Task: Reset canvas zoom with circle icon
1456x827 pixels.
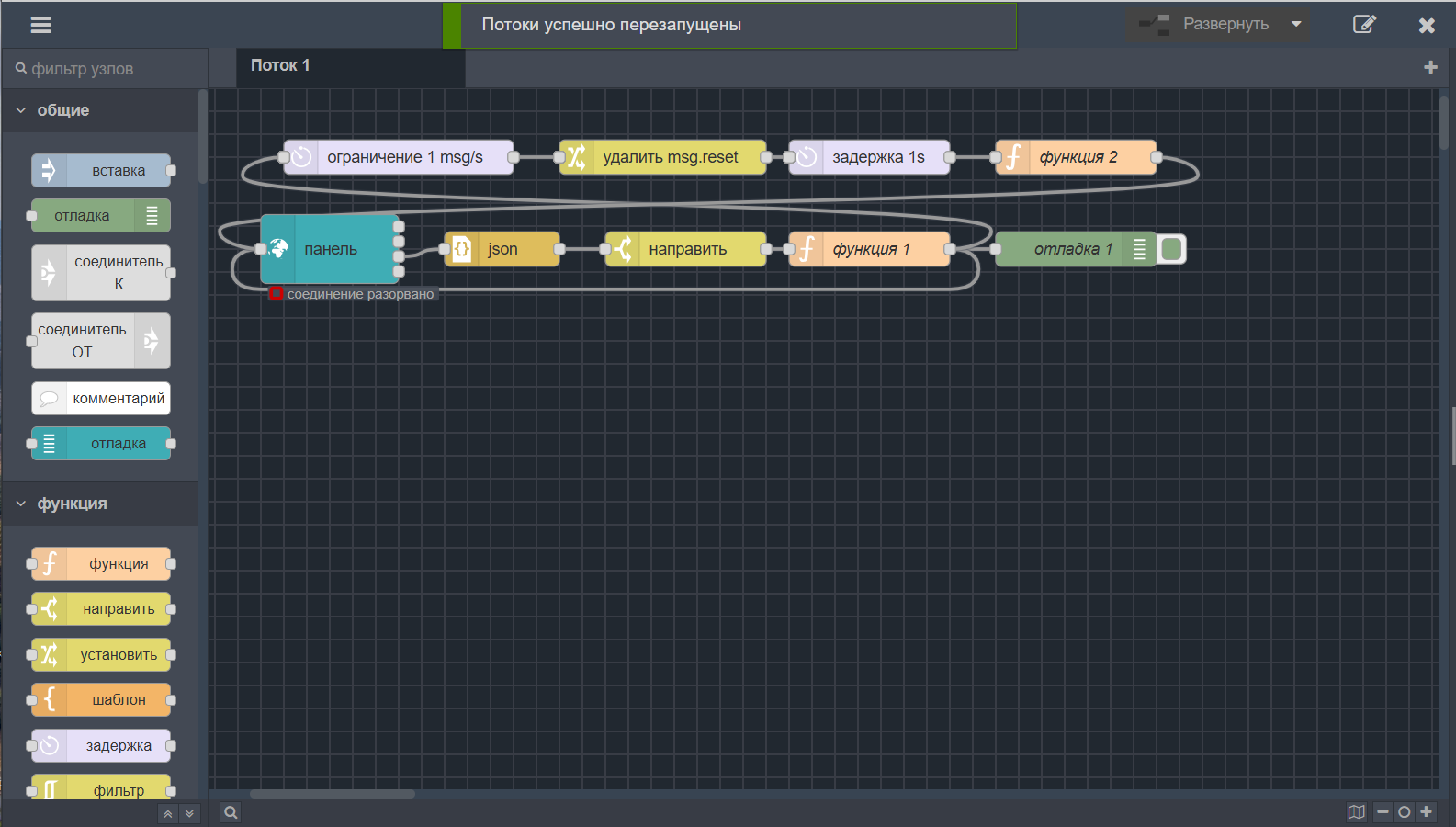Action: [x=1404, y=812]
